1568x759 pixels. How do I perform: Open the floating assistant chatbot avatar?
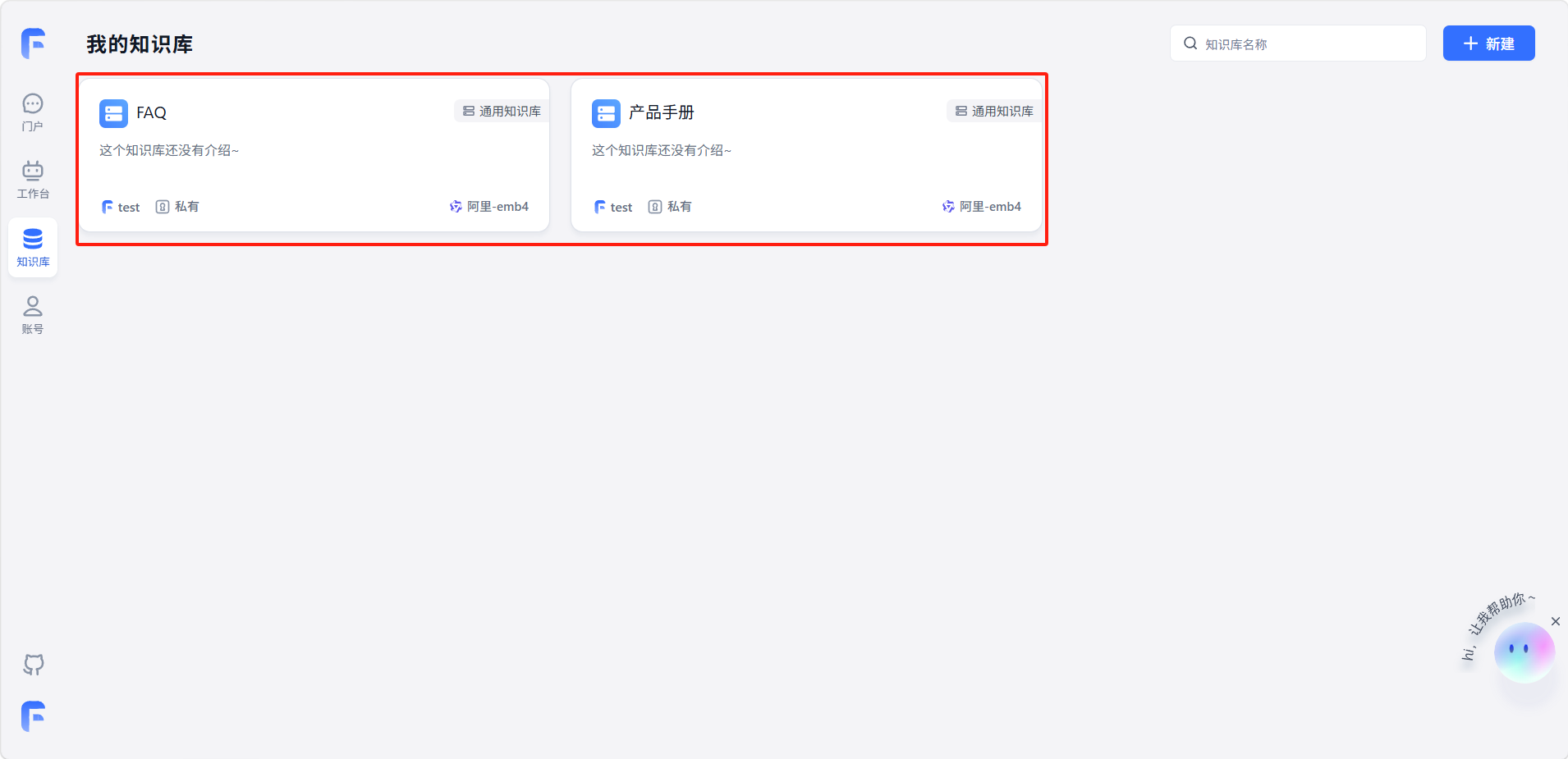(x=1524, y=652)
